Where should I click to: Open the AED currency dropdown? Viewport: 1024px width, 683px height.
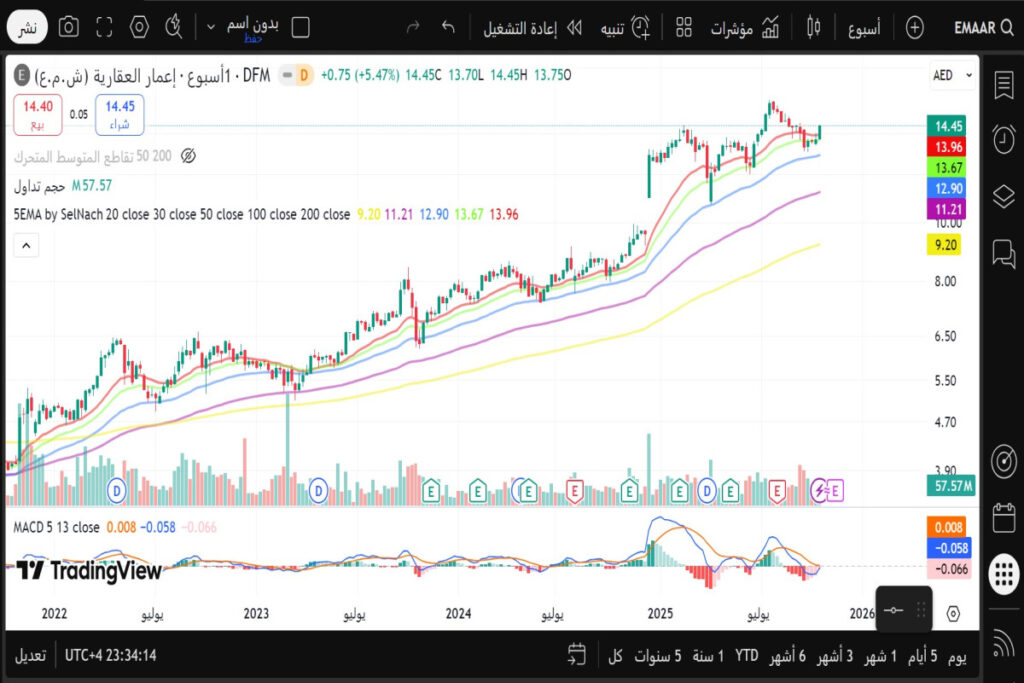952,75
